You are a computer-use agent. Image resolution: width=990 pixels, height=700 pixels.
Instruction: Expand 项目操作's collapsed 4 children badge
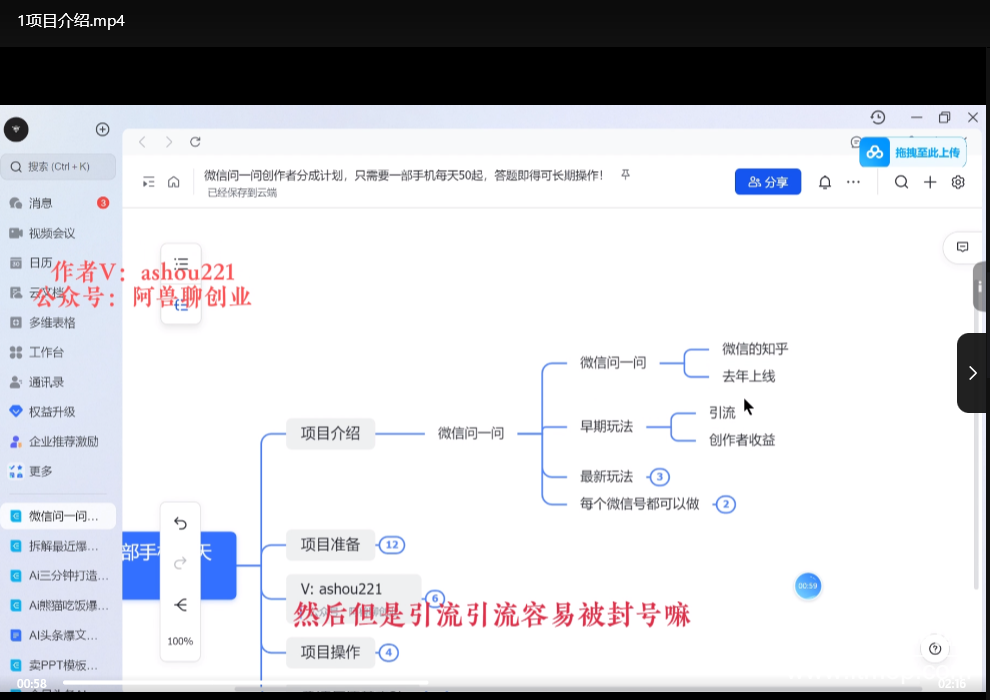point(388,653)
